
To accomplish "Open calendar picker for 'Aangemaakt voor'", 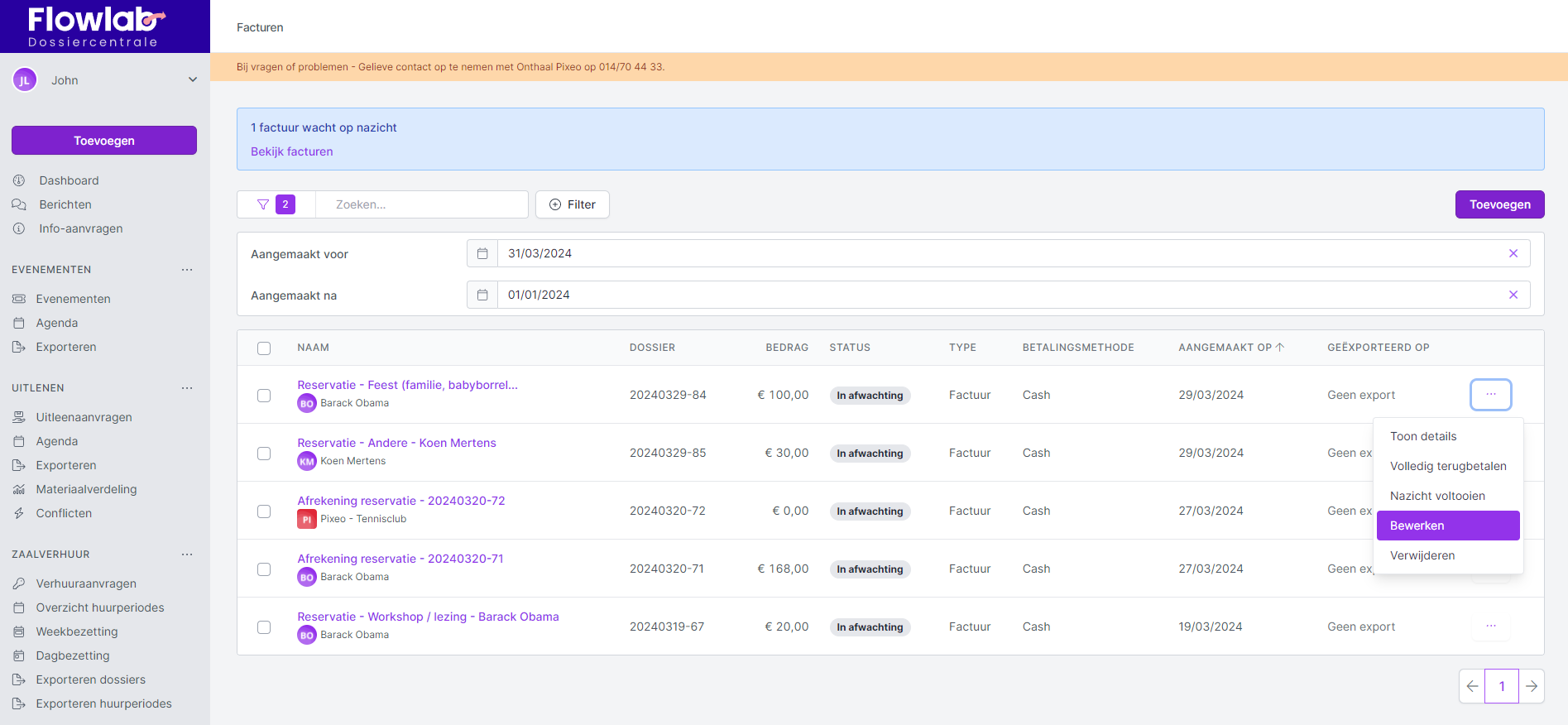I will [x=482, y=253].
